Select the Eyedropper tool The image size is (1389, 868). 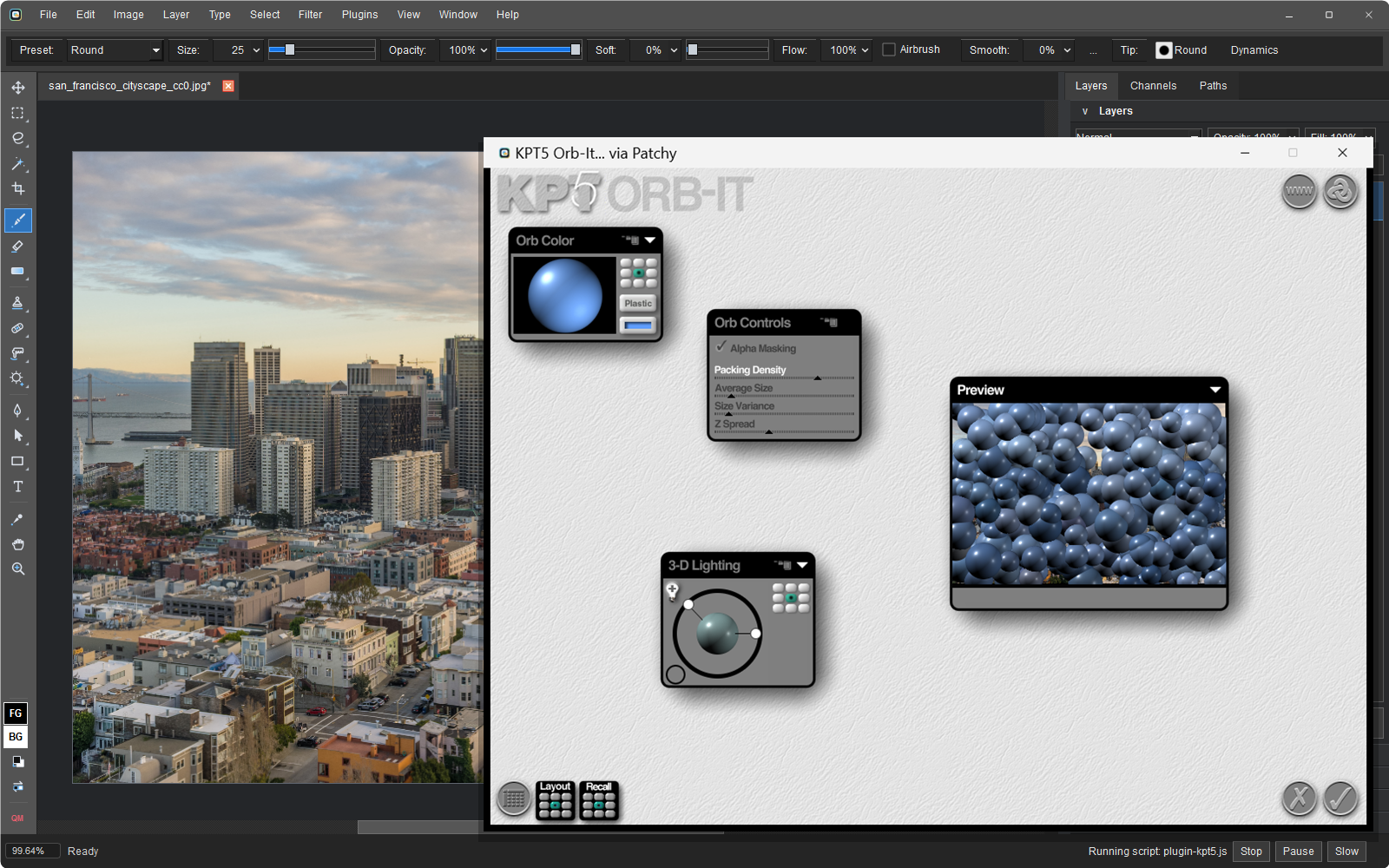(x=17, y=519)
